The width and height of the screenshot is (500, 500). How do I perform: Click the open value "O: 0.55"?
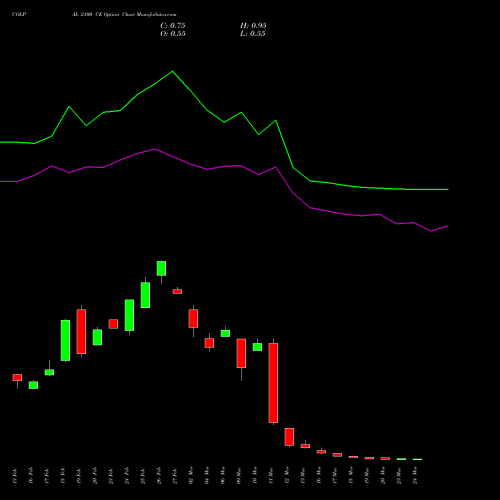(173, 34)
